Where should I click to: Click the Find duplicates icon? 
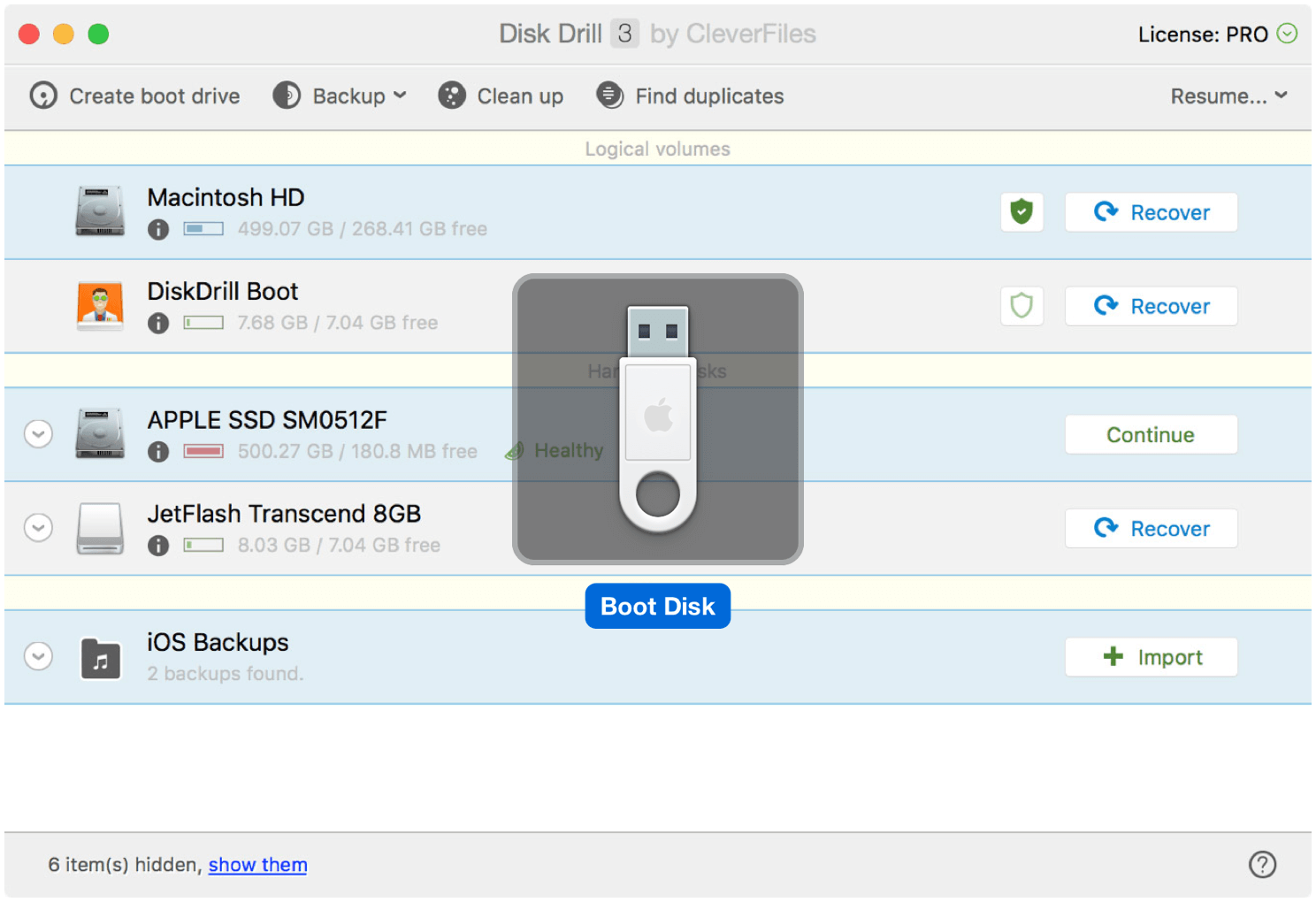(x=610, y=96)
